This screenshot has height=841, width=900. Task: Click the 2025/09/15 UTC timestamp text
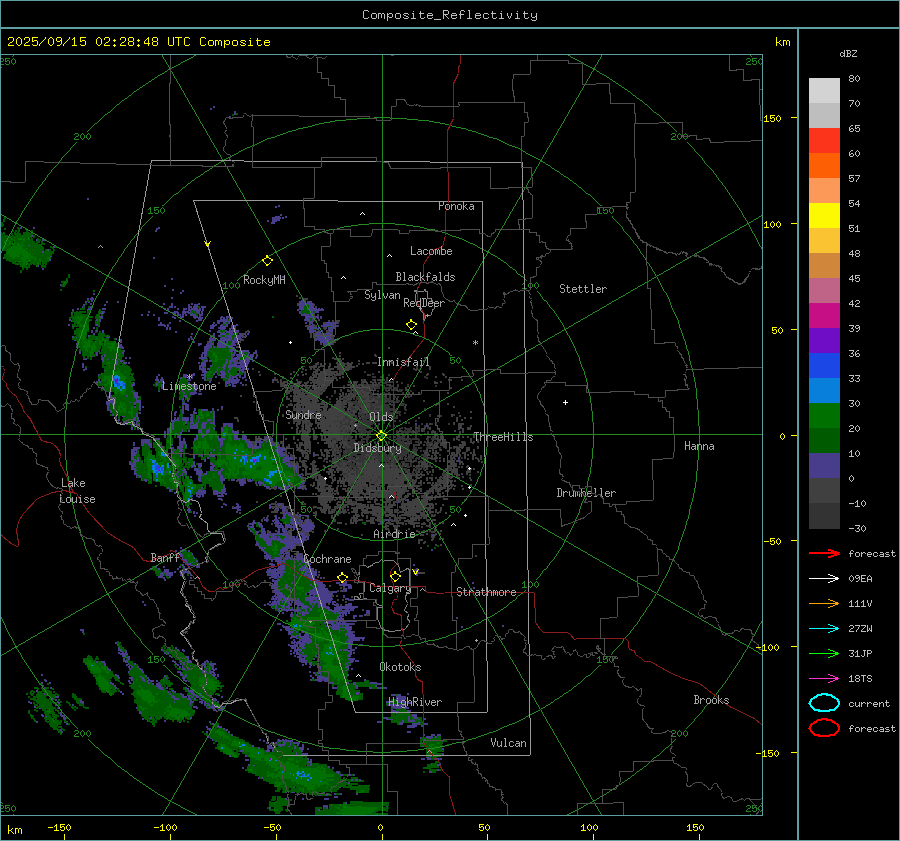pyautogui.click(x=138, y=42)
